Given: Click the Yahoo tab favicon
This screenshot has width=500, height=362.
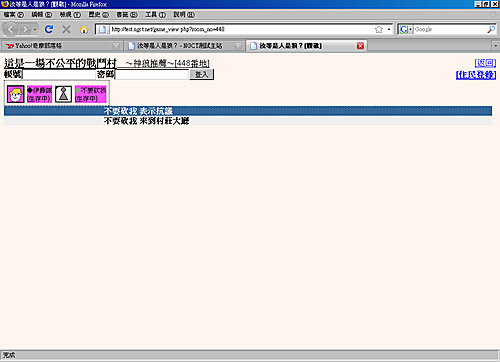Looking at the screenshot, I should point(9,46).
